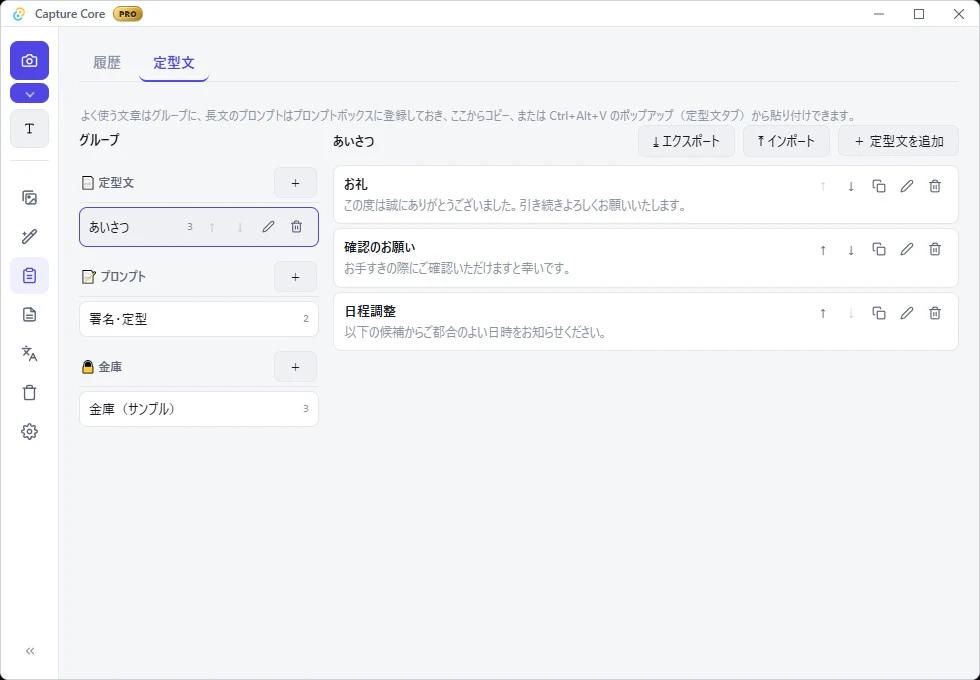
Task: Open the trash sidebar icon
Action: tap(29, 392)
